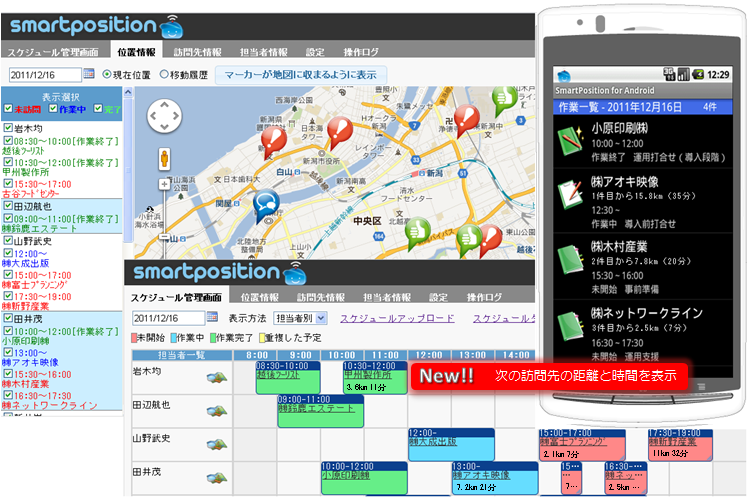
Task: Open 設定 tab in top window
Action: [315, 52]
